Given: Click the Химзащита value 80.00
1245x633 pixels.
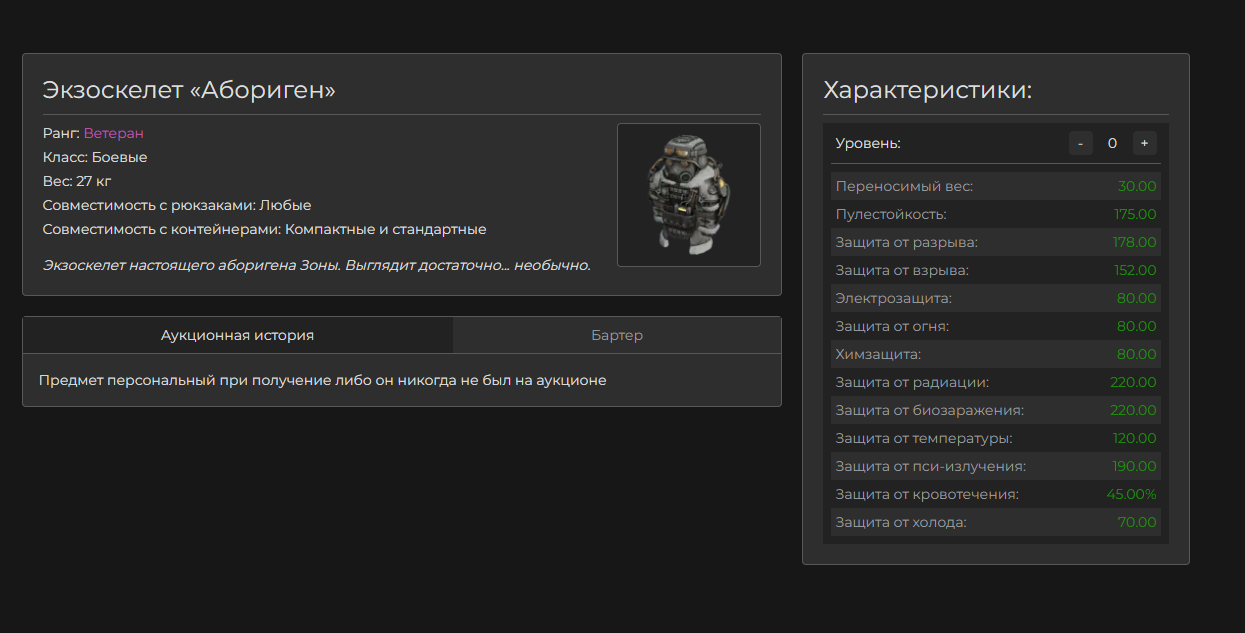Looking at the screenshot, I should (x=1137, y=354).
